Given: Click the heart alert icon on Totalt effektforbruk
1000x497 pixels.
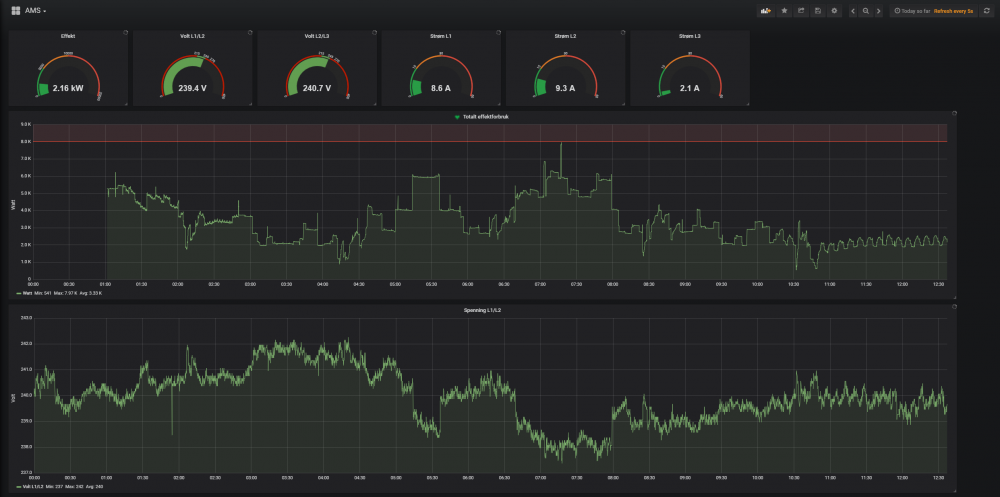Looking at the screenshot, I should 458,117.
